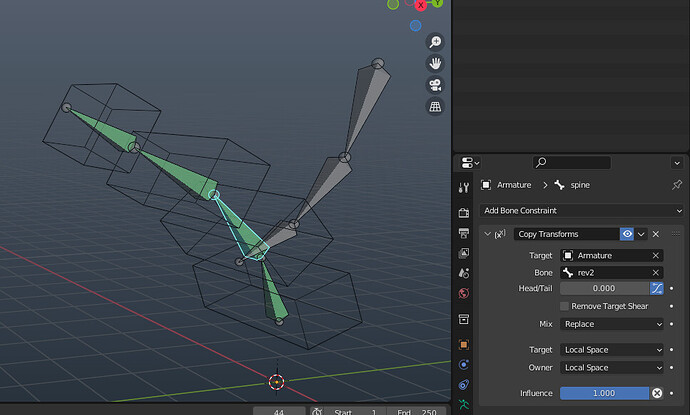Collapse the Copy Transforms constraint panel
The height and width of the screenshot is (415, 690).
tap(487, 234)
